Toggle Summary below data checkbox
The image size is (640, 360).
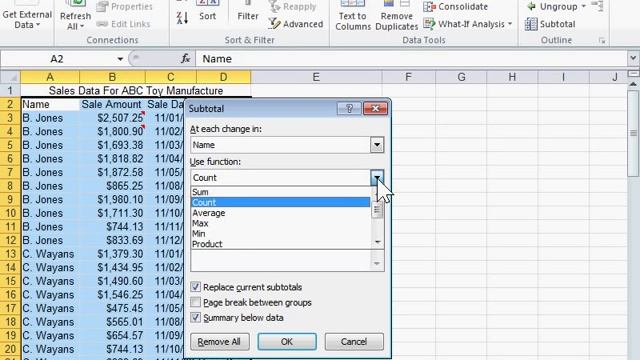(196, 318)
